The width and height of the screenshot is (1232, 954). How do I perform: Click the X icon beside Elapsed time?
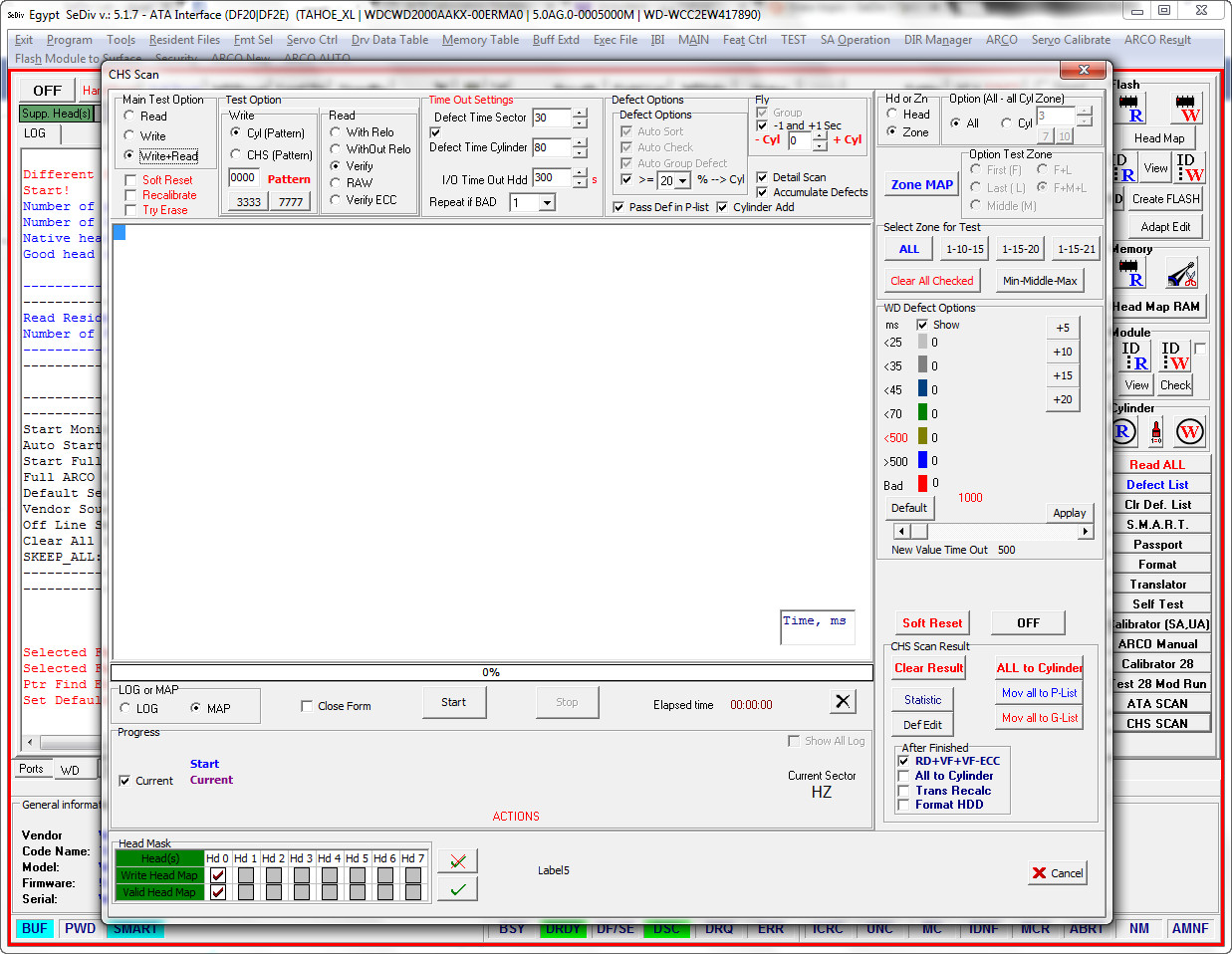click(x=843, y=701)
